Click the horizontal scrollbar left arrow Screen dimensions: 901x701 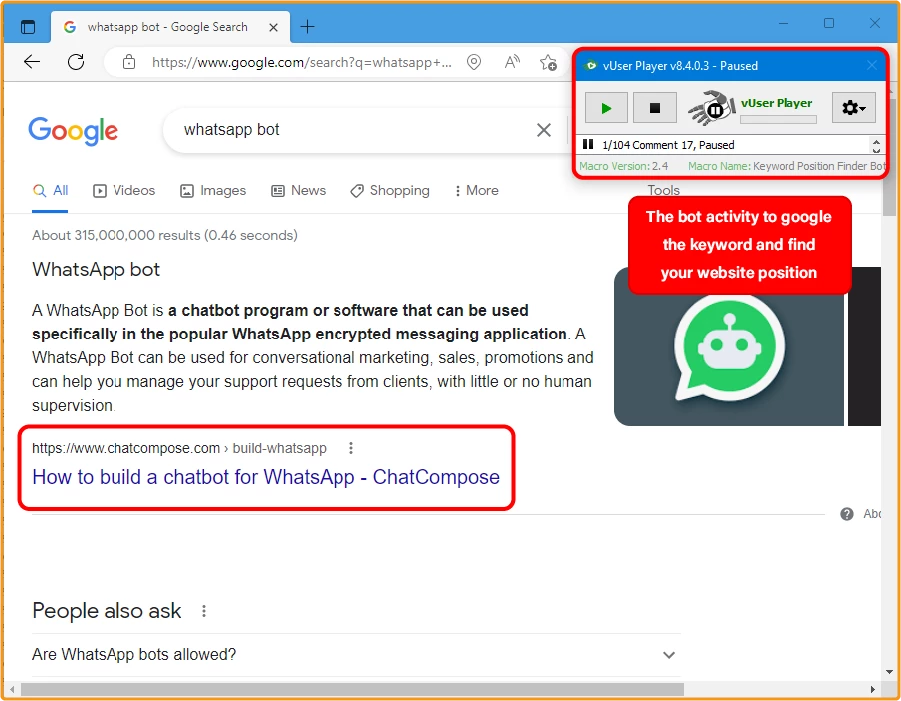pos(12,689)
